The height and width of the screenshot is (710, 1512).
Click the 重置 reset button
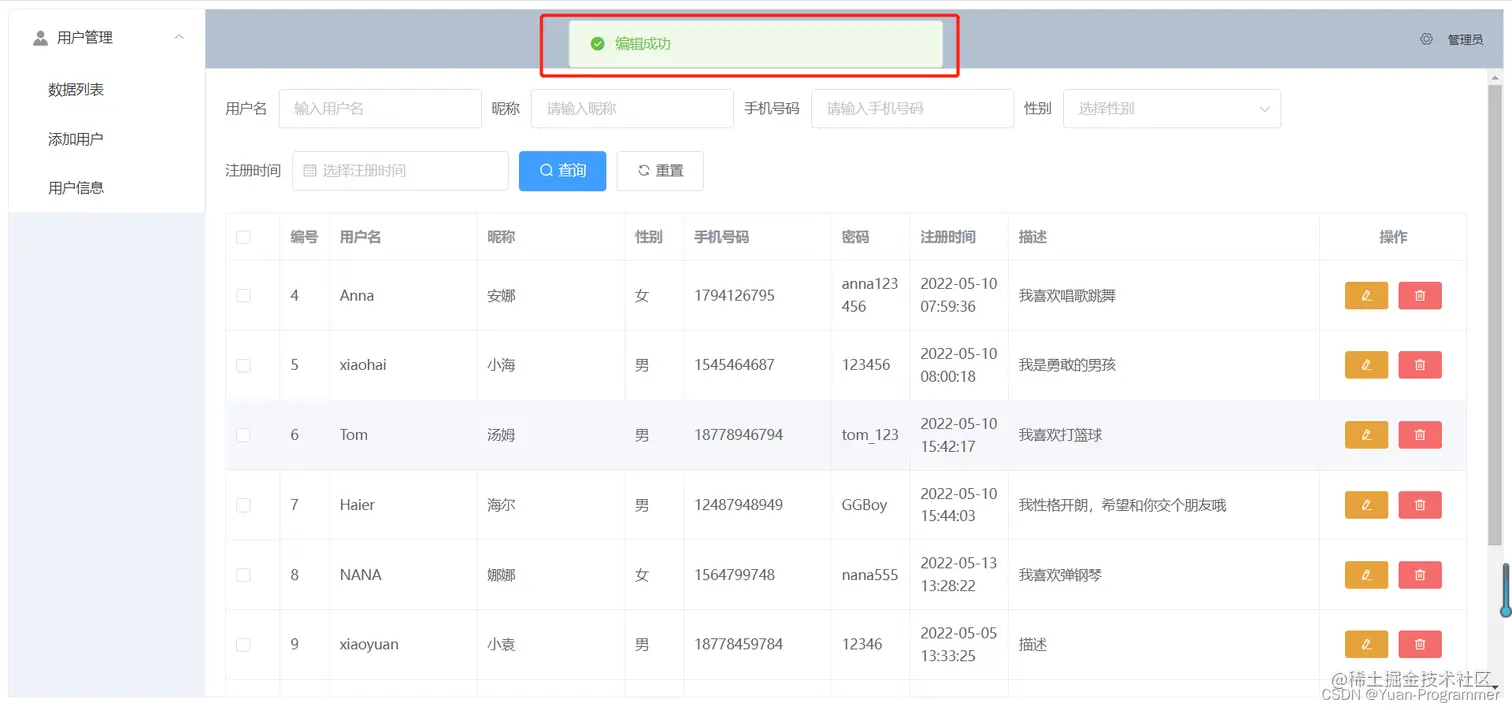660,171
